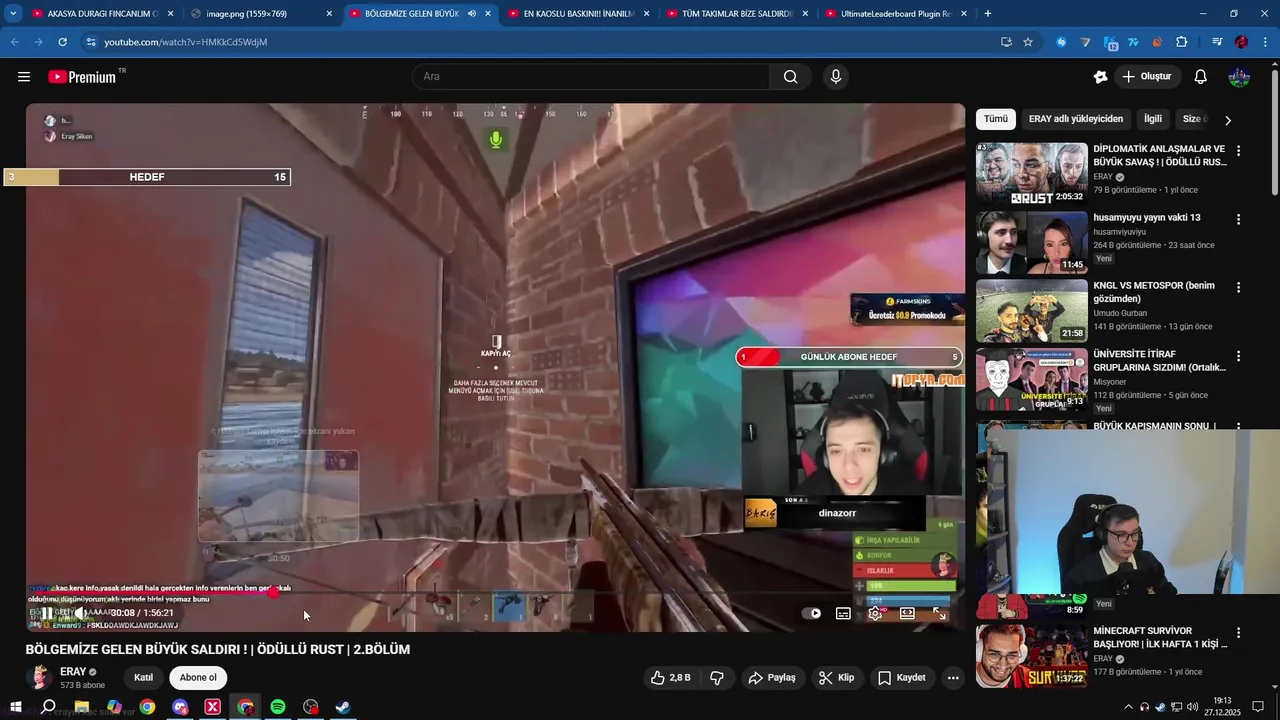Reload the page with the refresh button
Screen dimensions: 1280x720
(62, 42)
